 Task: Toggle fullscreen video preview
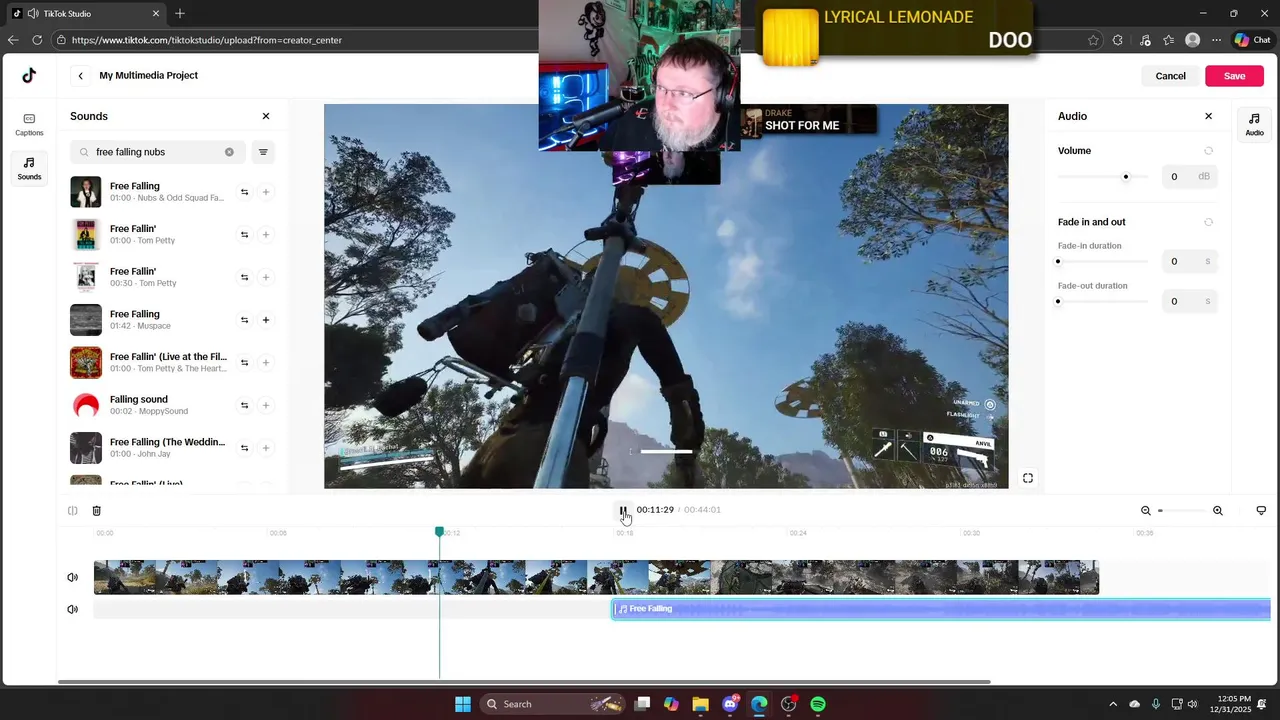coord(1027,478)
